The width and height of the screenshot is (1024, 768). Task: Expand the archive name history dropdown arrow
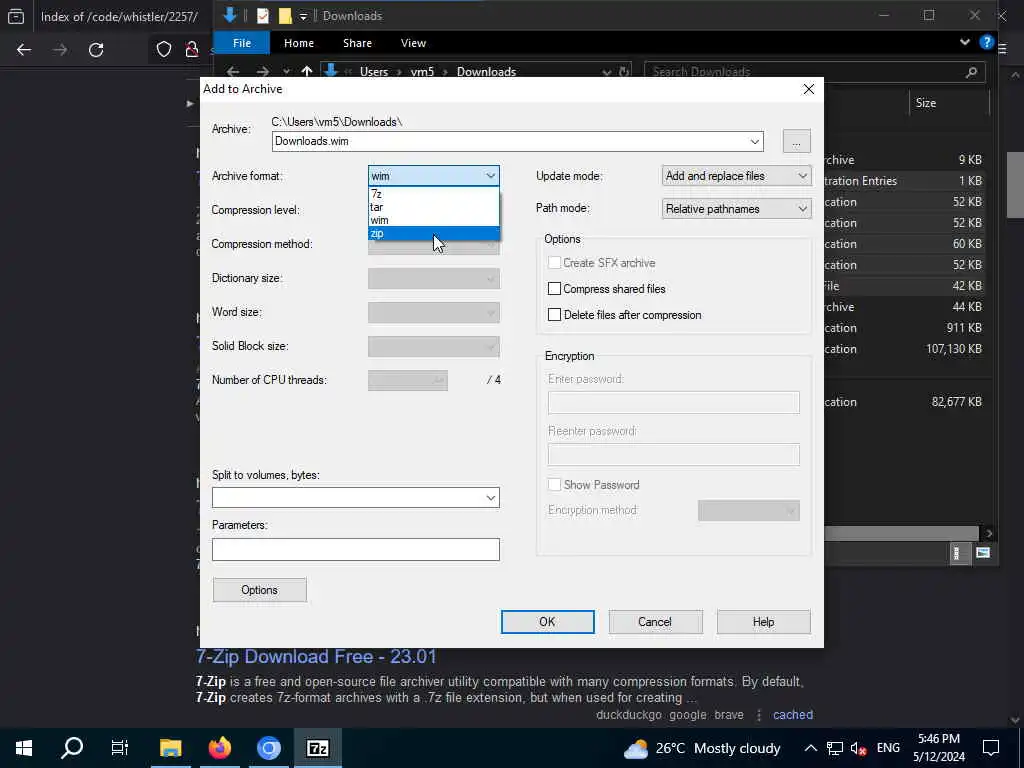point(755,142)
